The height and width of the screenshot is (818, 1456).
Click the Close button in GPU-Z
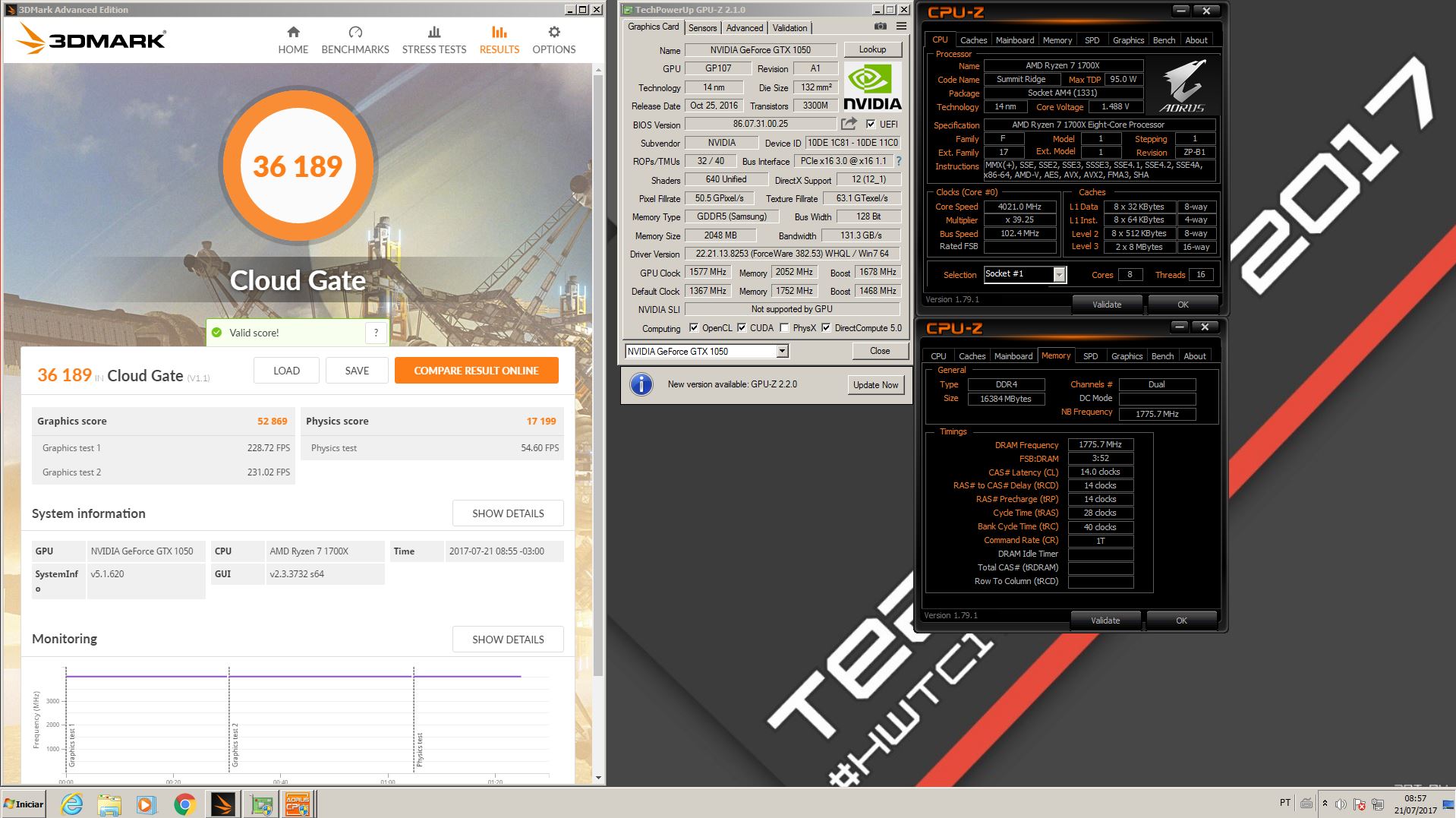pyautogui.click(x=880, y=351)
